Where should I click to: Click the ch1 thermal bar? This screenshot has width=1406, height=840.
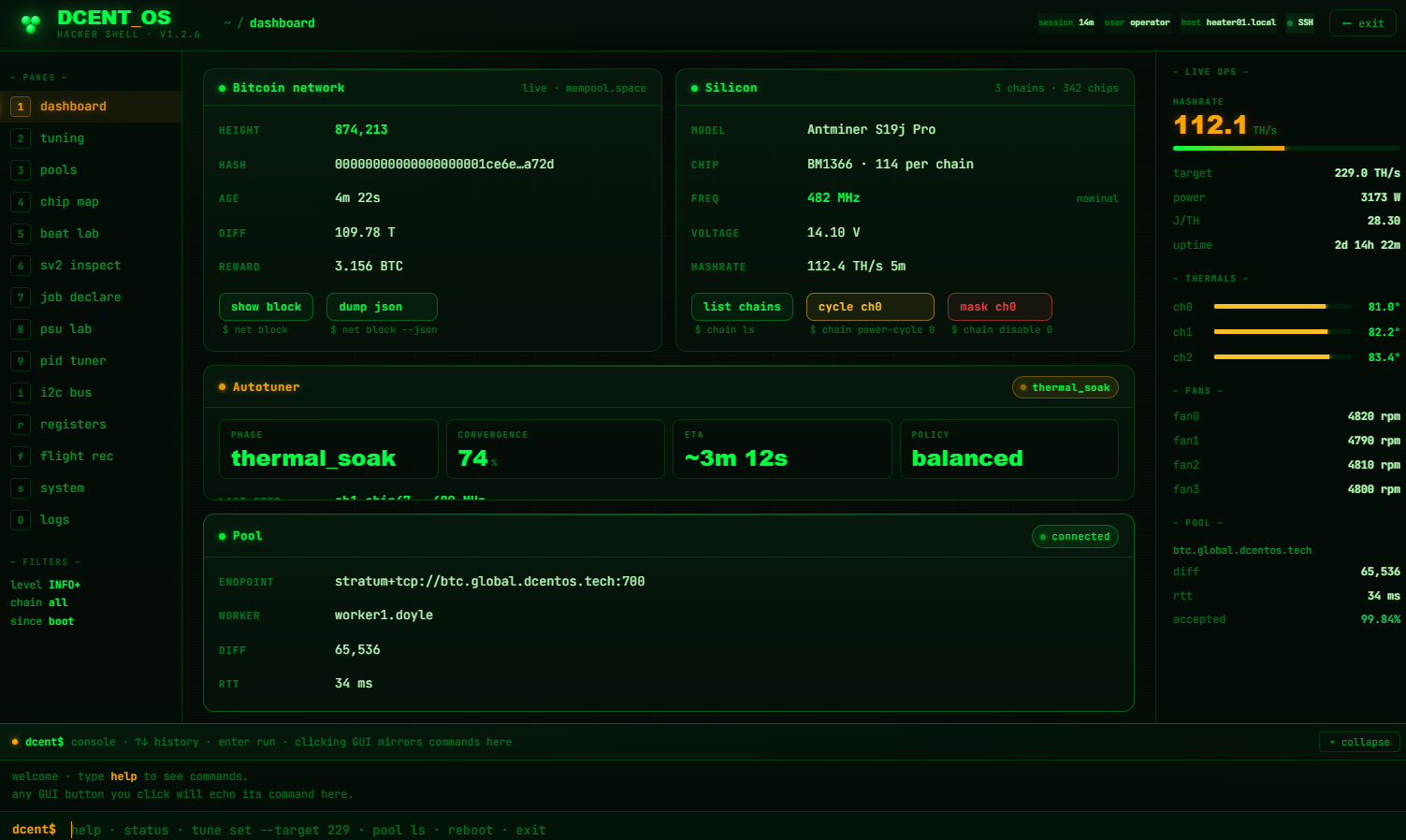tap(1283, 331)
